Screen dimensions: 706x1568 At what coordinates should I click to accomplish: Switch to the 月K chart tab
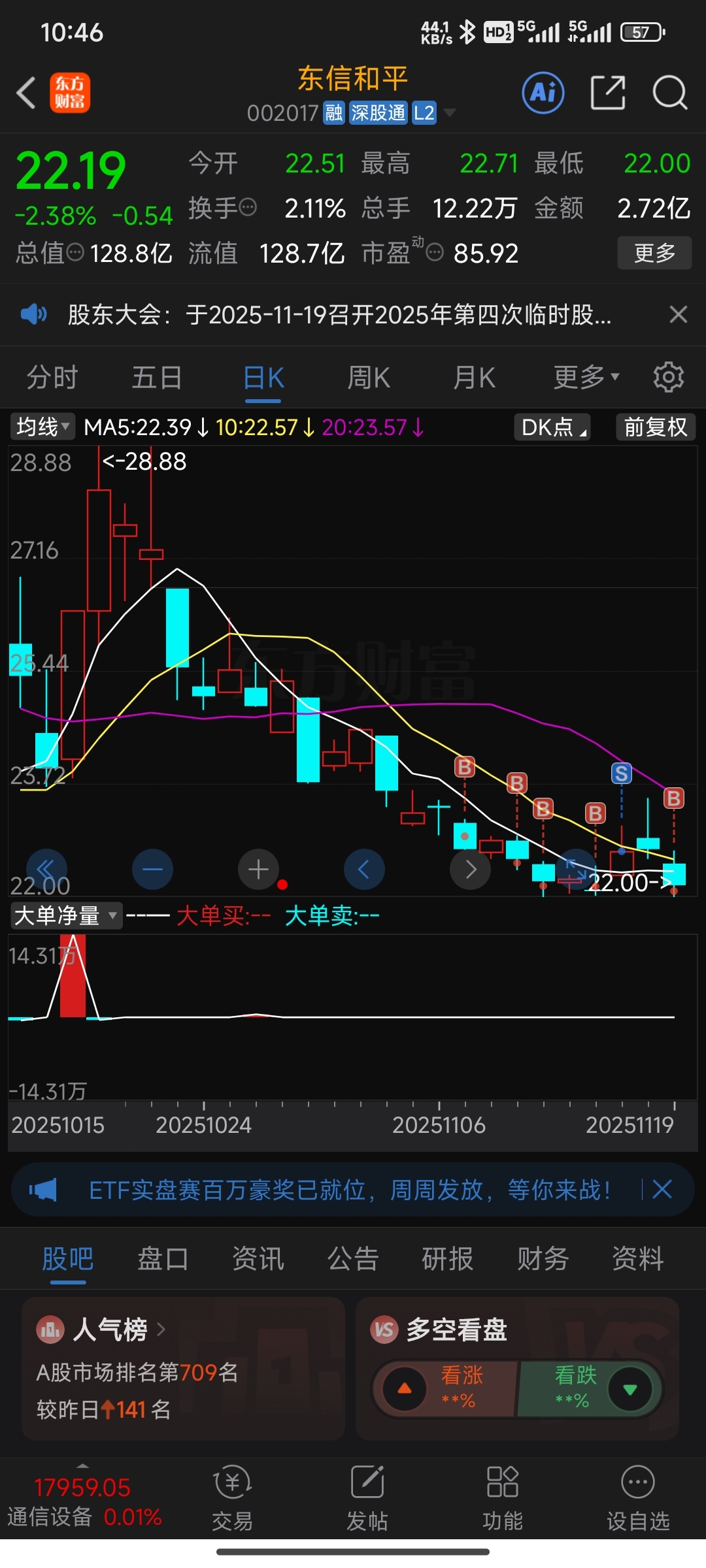point(474,378)
